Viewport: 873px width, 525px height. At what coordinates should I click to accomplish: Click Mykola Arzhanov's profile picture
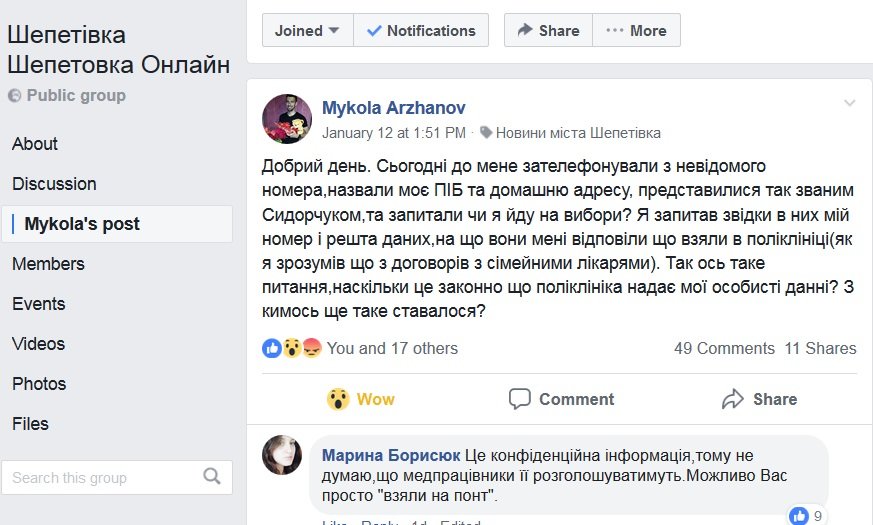tap(287, 120)
